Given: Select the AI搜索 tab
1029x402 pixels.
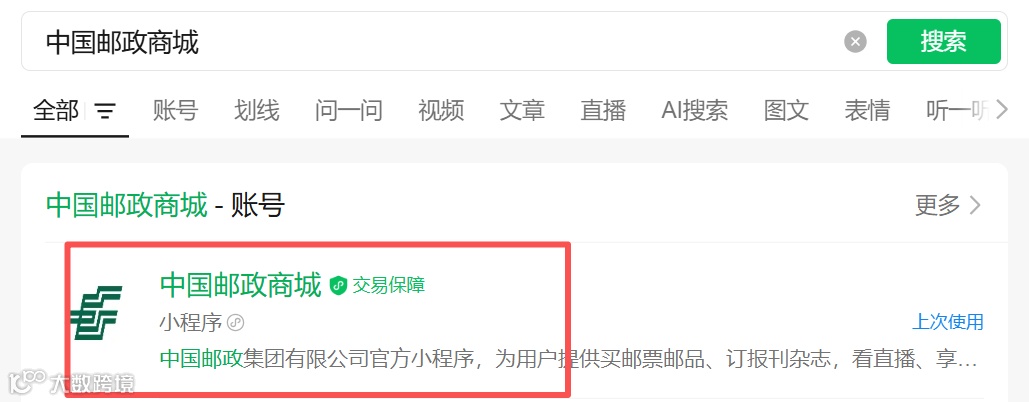Looking at the screenshot, I should click(x=694, y=110).
